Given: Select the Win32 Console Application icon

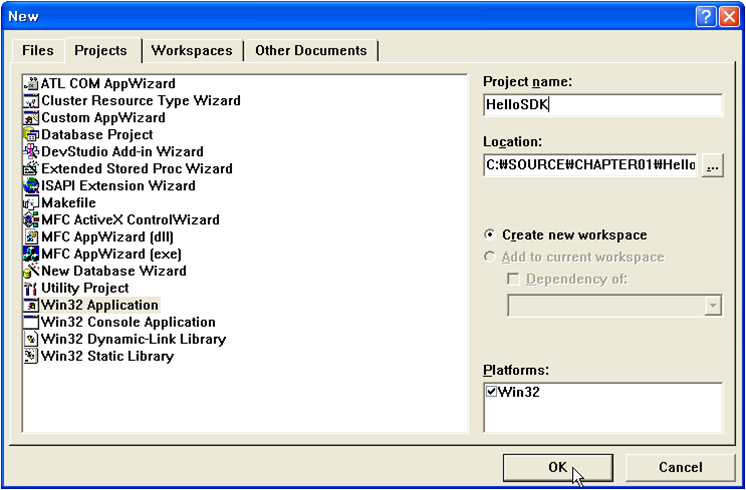Looking at the screenshot, I should coord(31,322).
